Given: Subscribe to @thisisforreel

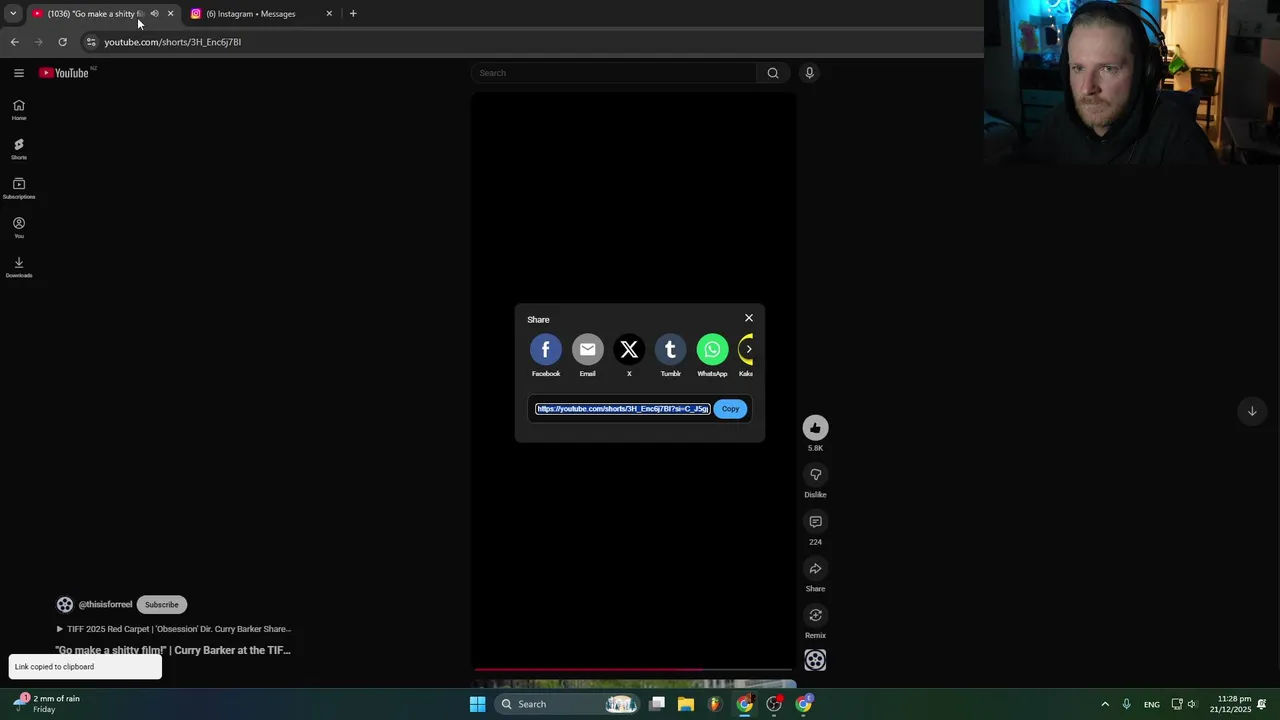Looking at the screenshot, I should pyautogui.click(x=162, y=604).
